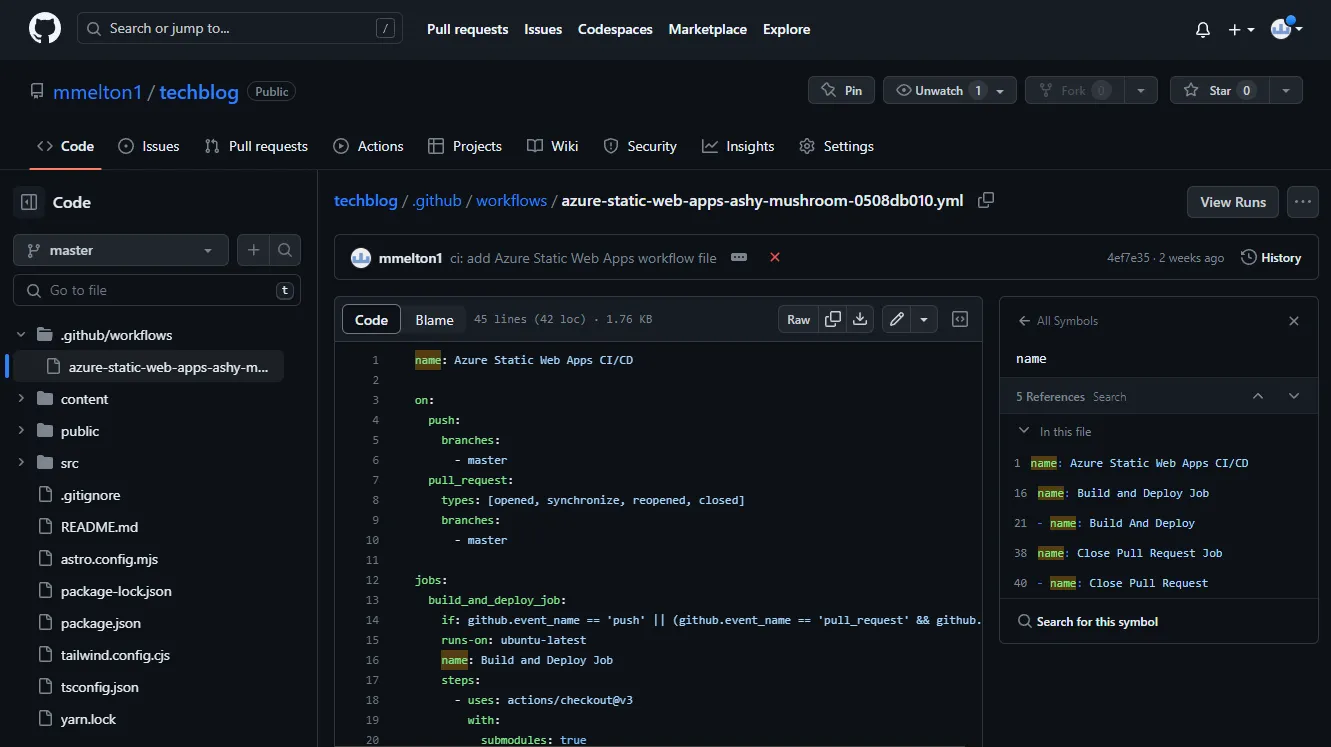The width and height of the screenshot is (1331, 747).
Task: Open Marketplace in top navigation
Action: (708, 29)
